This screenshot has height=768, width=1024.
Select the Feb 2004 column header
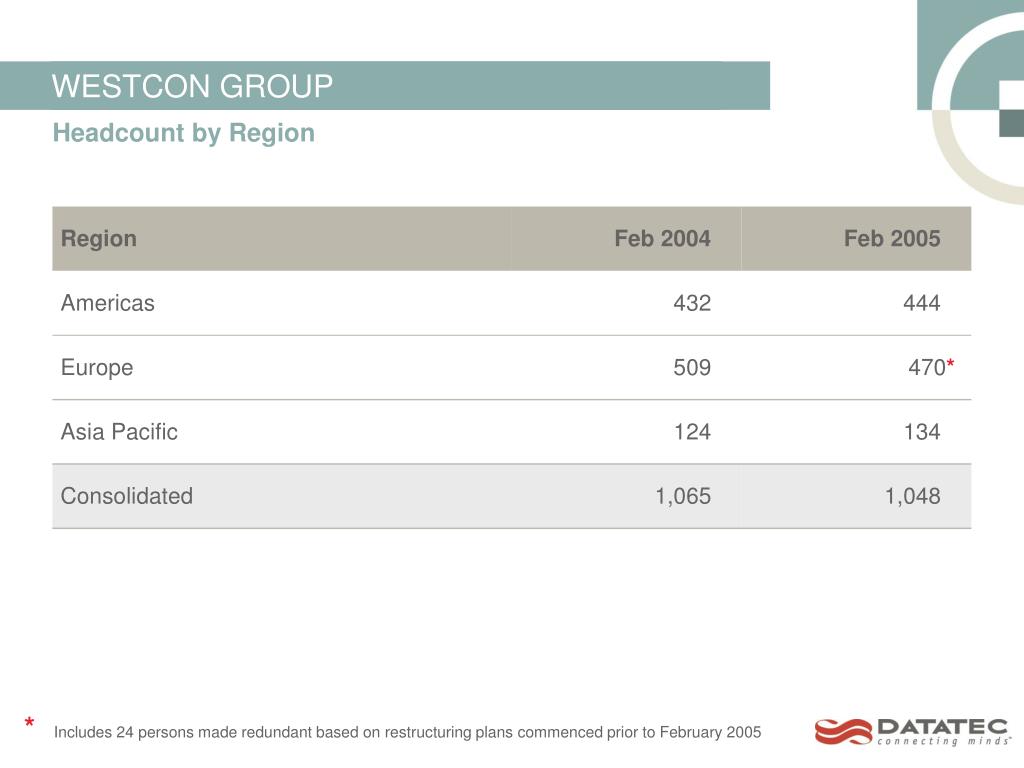click(662, 238)
